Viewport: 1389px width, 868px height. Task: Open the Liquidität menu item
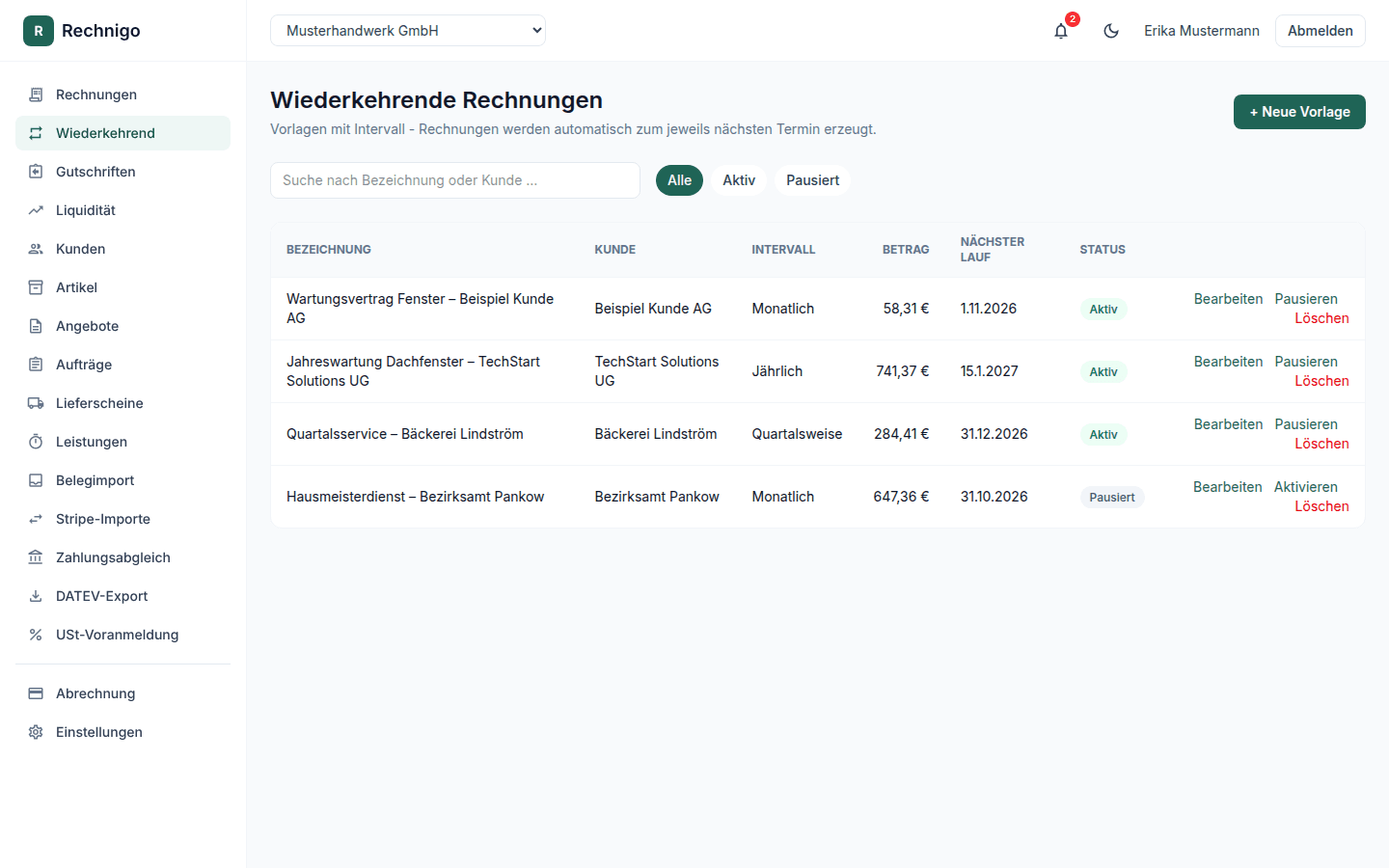(123, 210)
